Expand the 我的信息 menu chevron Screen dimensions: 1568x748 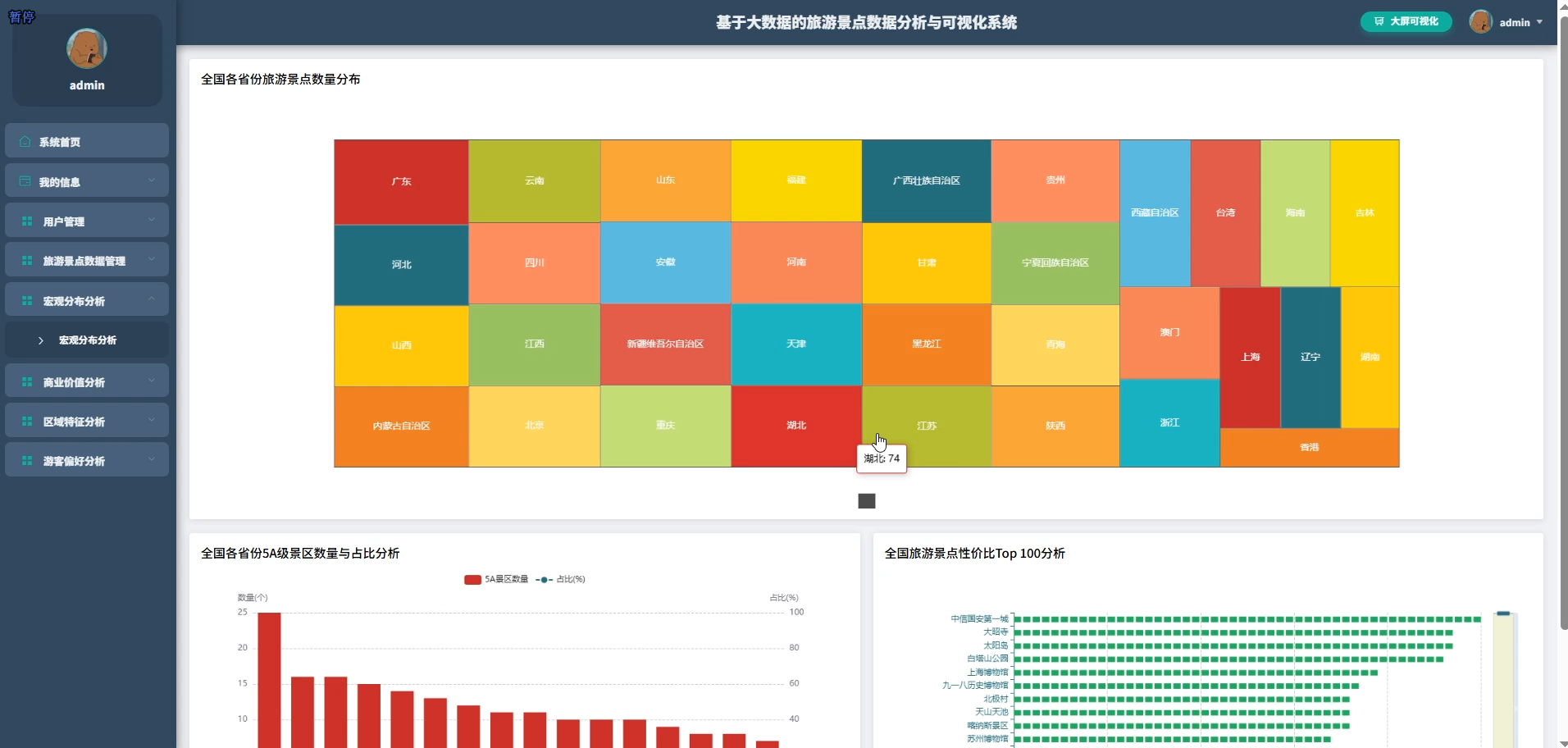pyautogui.click(x=152, y=180)
